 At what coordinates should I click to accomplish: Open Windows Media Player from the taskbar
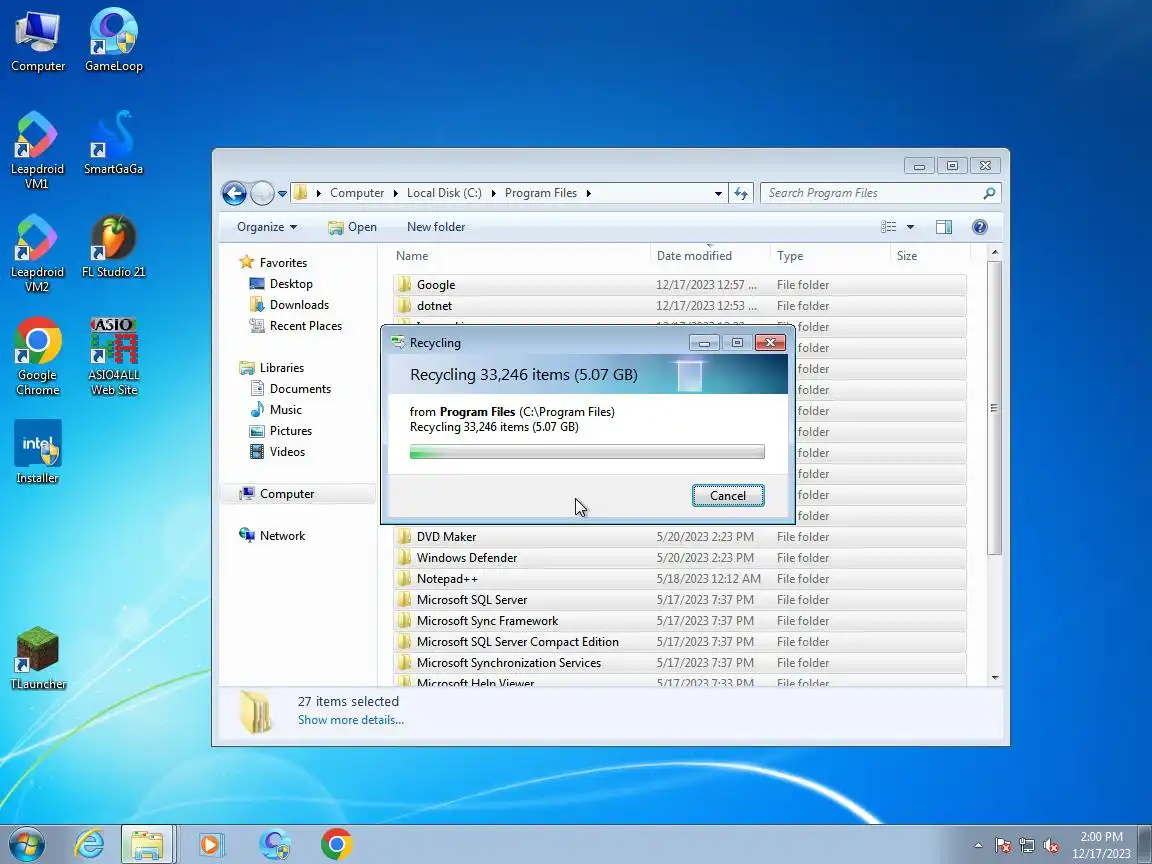[210, 844]
